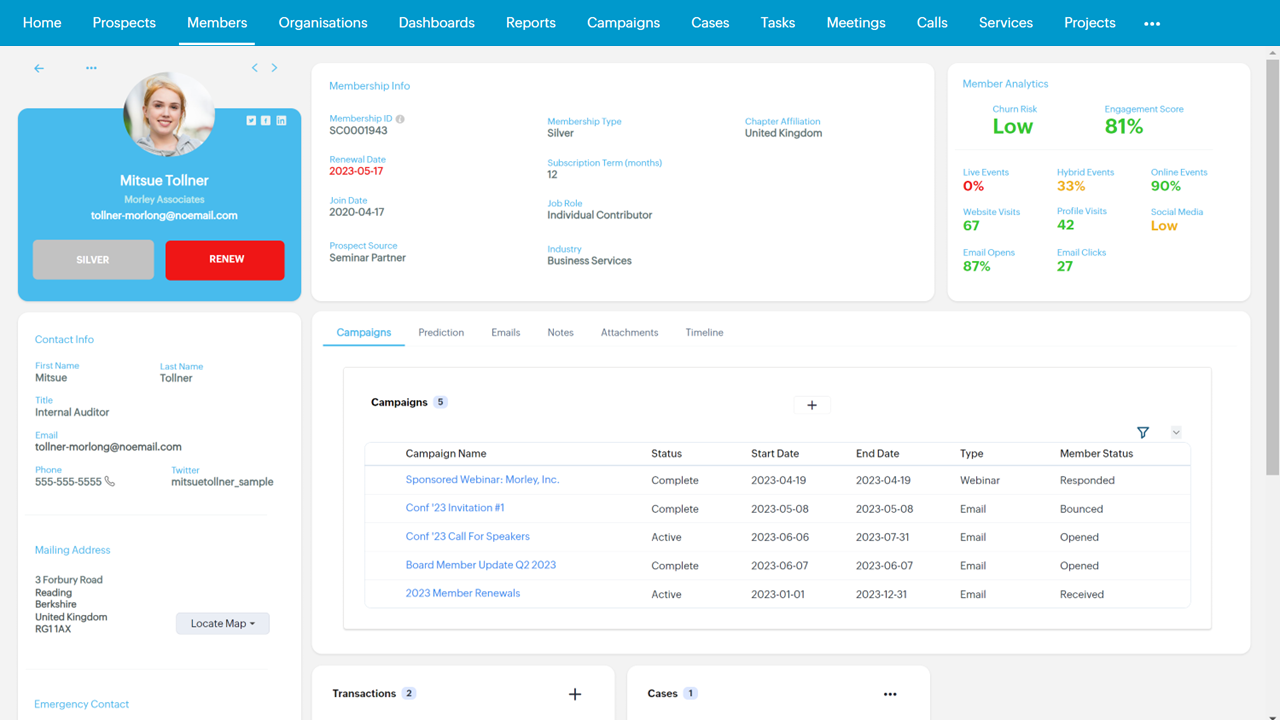Open the Reports menu item

[530, 23]
